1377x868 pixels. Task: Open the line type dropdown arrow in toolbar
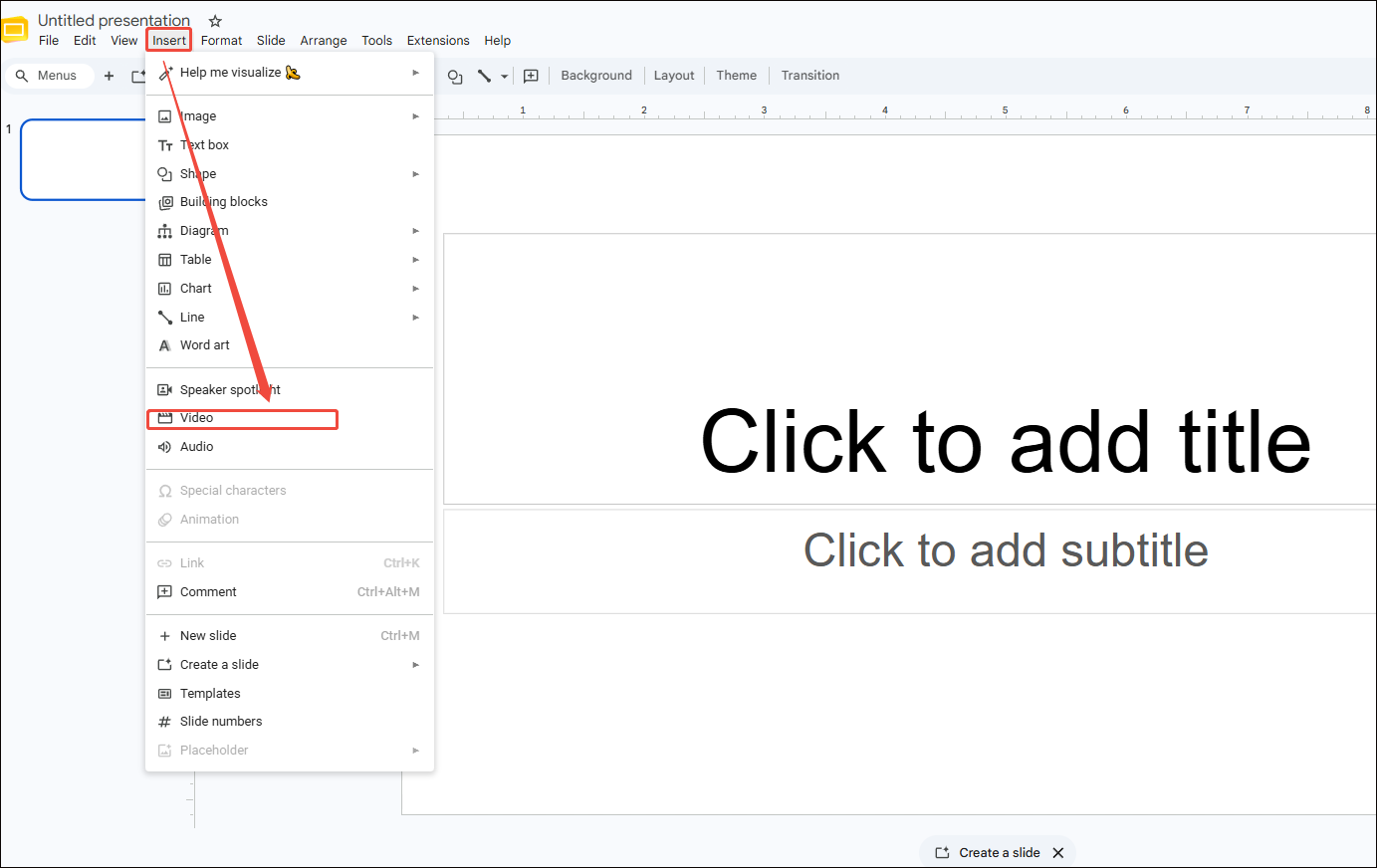(505, 77)
